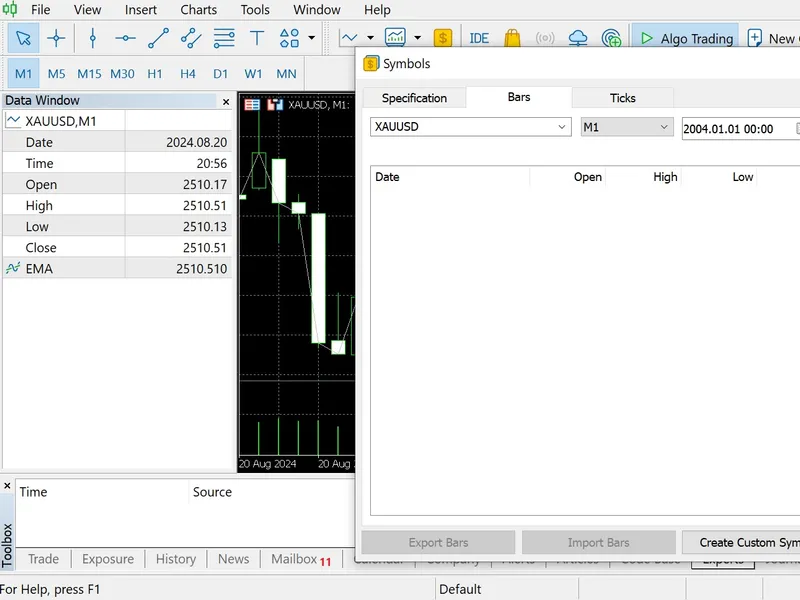Open the shapes objects tool
Image resolution: width=800 pixels, height=600 pixels.
tap(289, 38)
